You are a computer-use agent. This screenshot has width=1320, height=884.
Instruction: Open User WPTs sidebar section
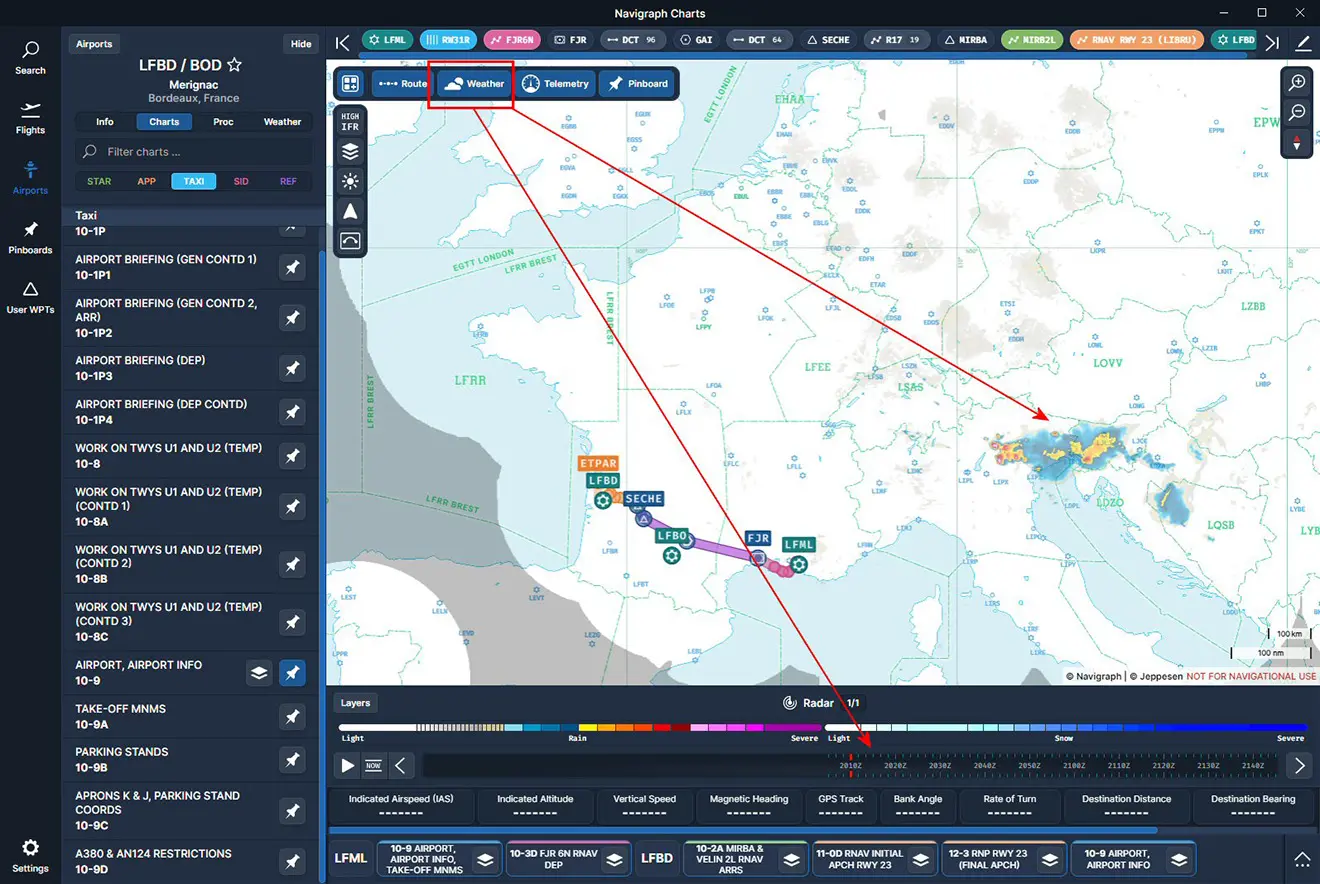click(x=30, y=297)
